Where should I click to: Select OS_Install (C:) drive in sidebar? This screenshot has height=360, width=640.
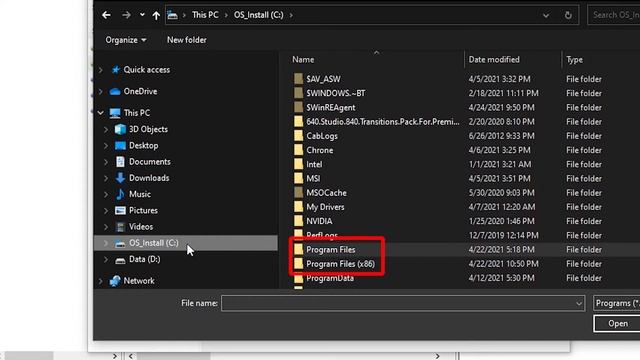[153, 243]
